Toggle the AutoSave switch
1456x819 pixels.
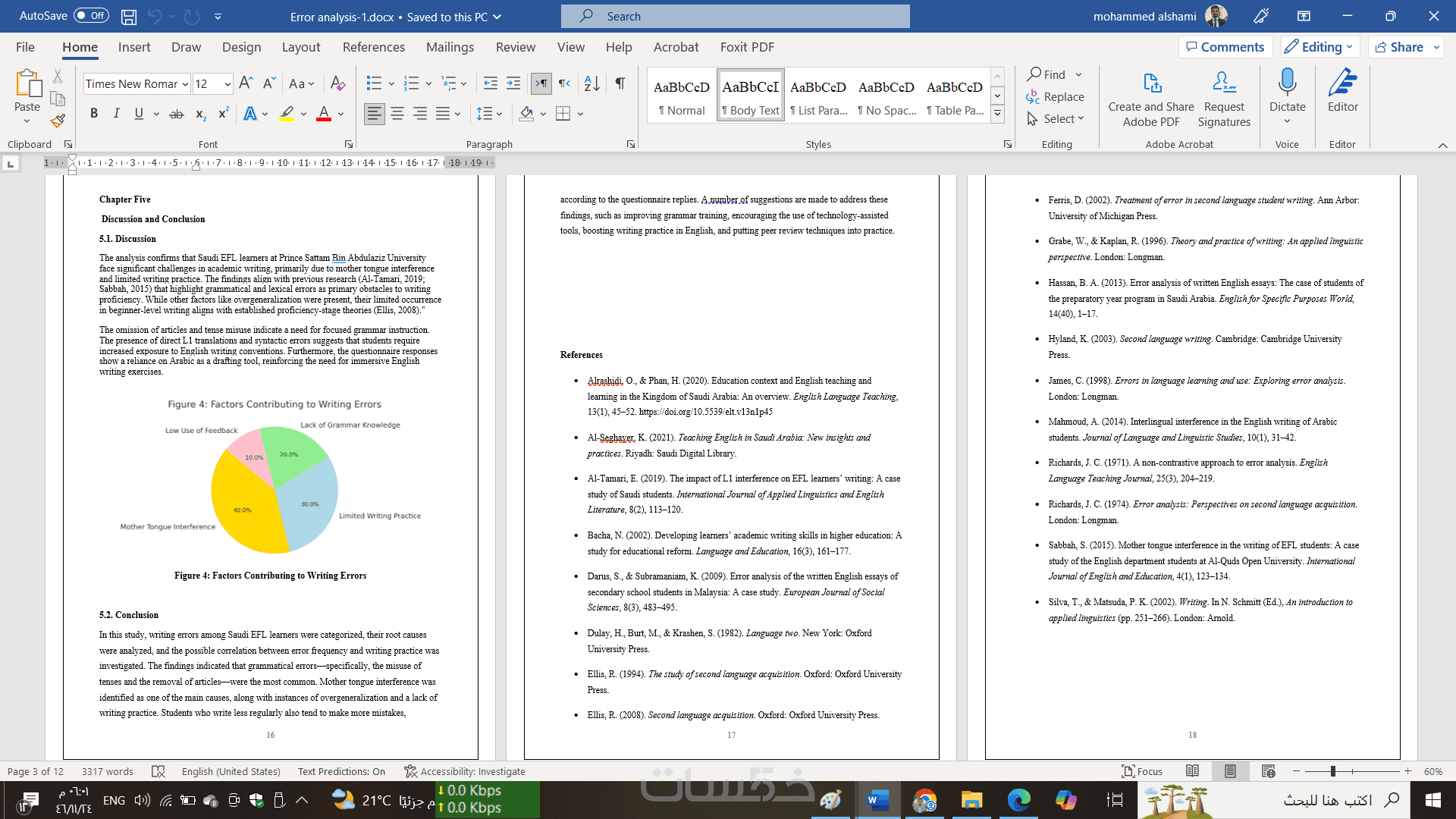point(91,16)
